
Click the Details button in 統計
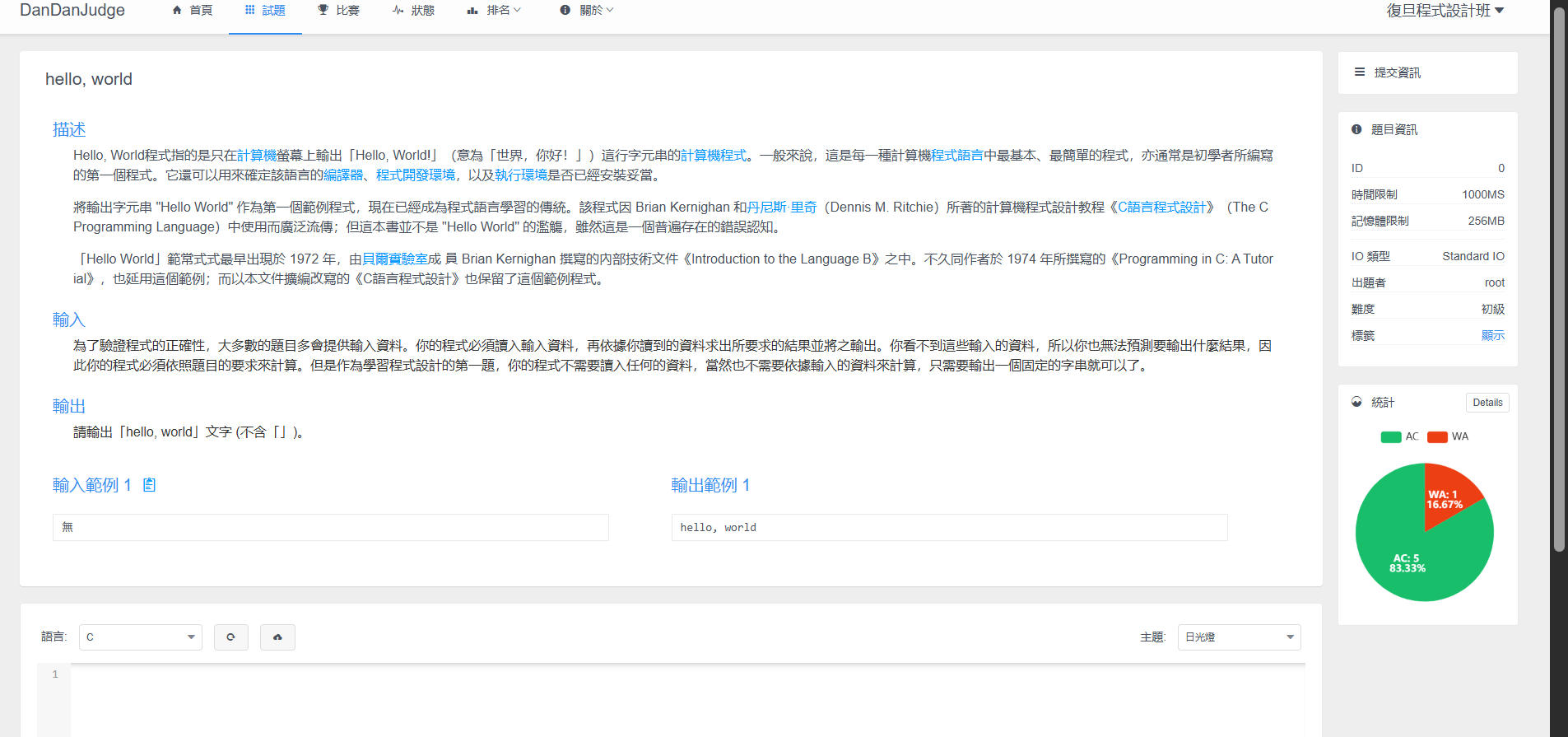pos(1487,403)
